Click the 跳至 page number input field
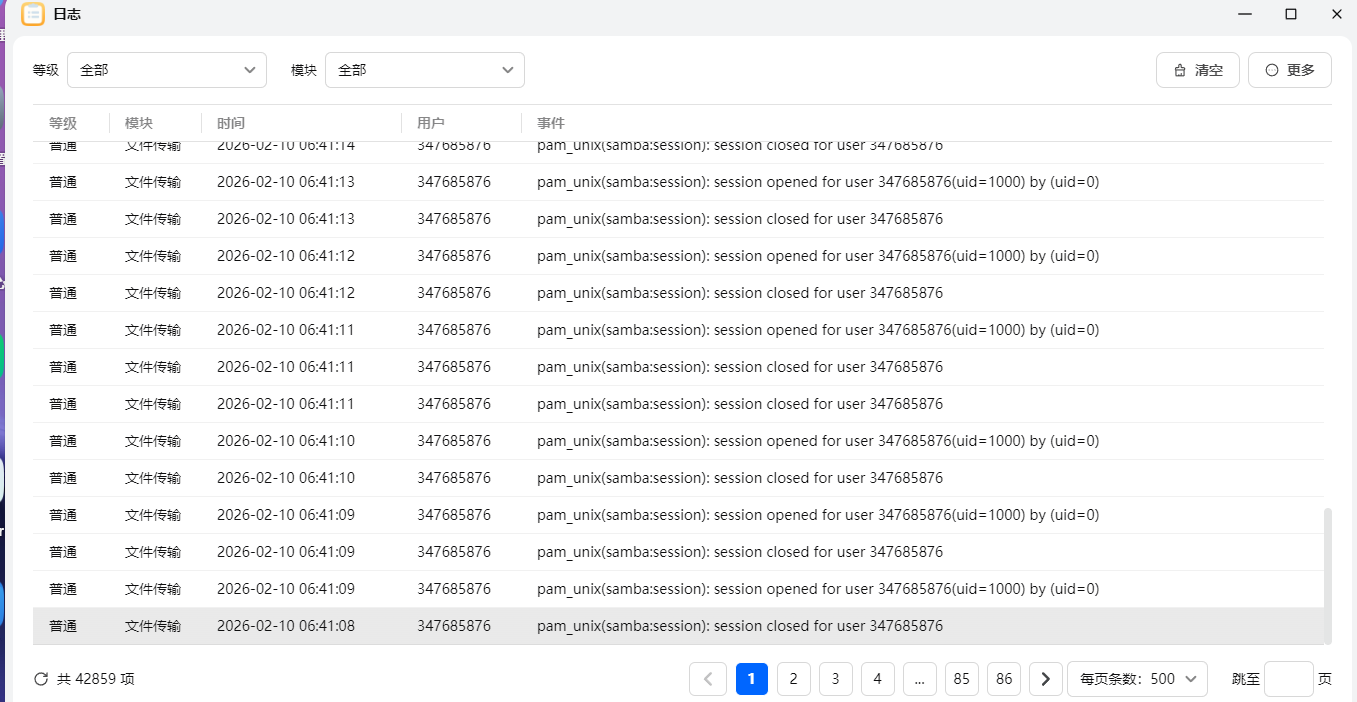The image size is (1357, 702). [1288, 679]
